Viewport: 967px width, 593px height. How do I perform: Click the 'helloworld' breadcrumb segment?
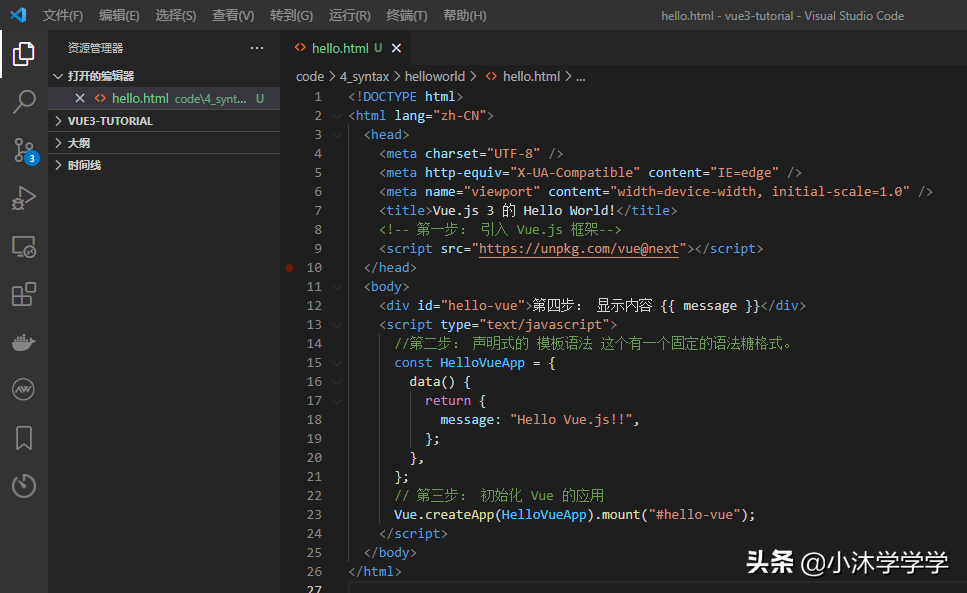pos(435,76)
